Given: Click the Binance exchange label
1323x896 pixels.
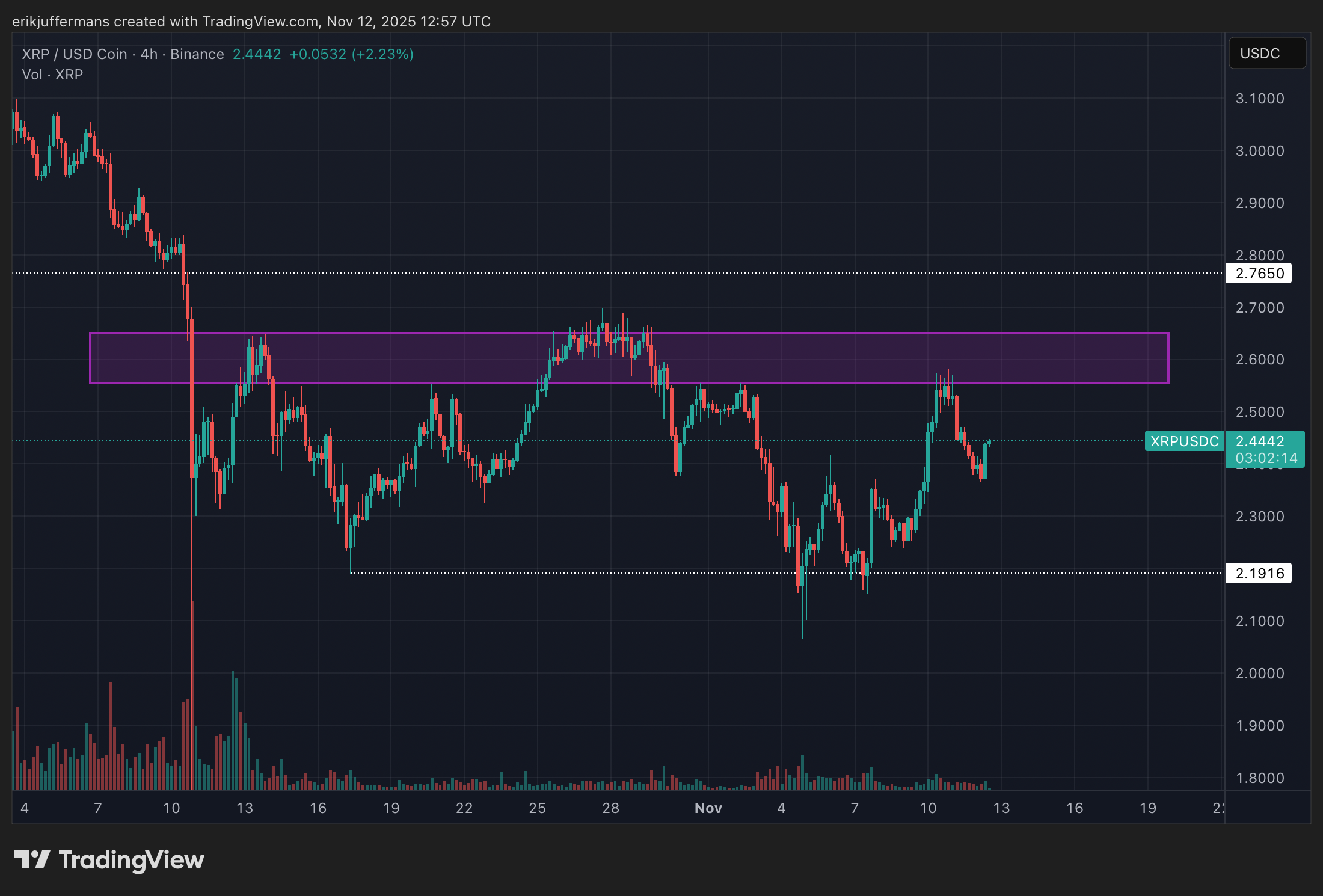Looking at the screenshot, I should 197,54.
